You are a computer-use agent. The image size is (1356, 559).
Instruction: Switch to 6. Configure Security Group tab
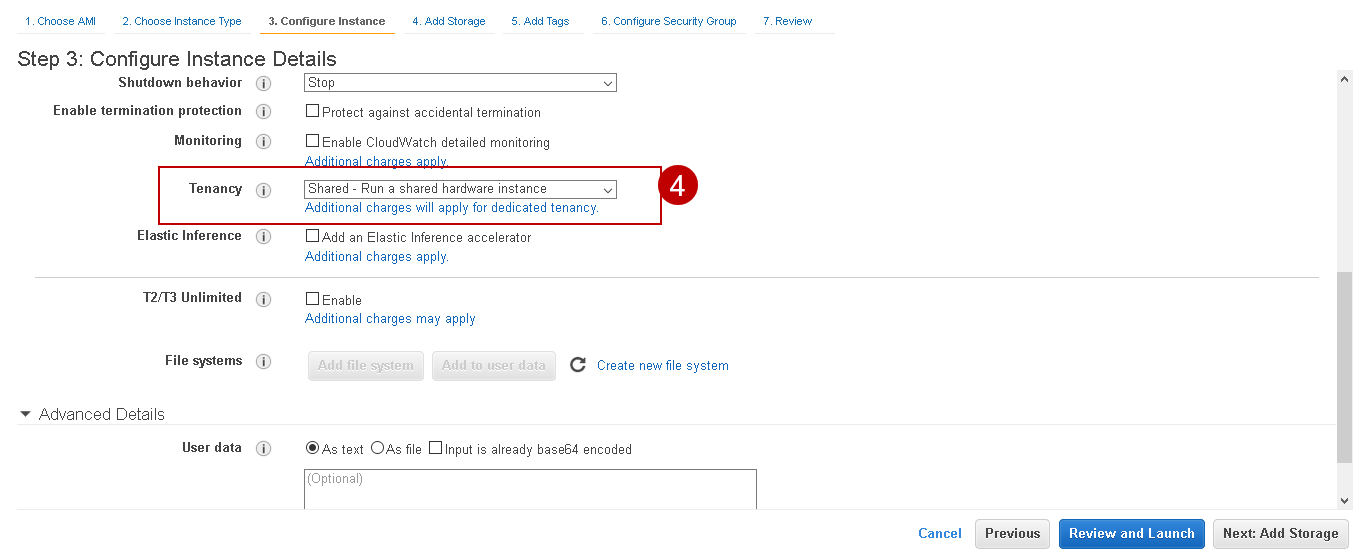coord(668,21)
